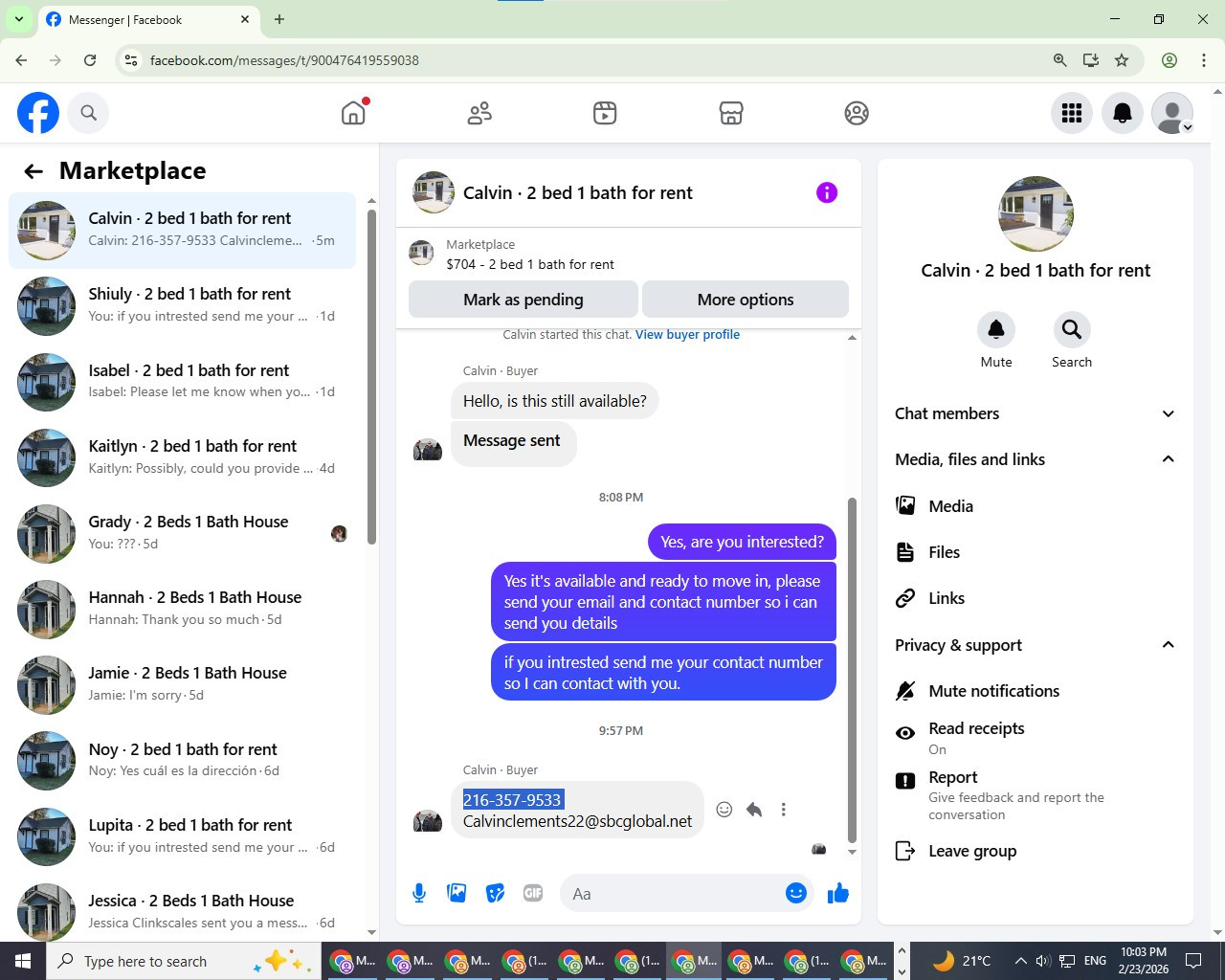Image resolution: width=1225 pixels, height=980 pixels.
Task: Click the Facebook search magnifier icon
Action: (88, 113)
